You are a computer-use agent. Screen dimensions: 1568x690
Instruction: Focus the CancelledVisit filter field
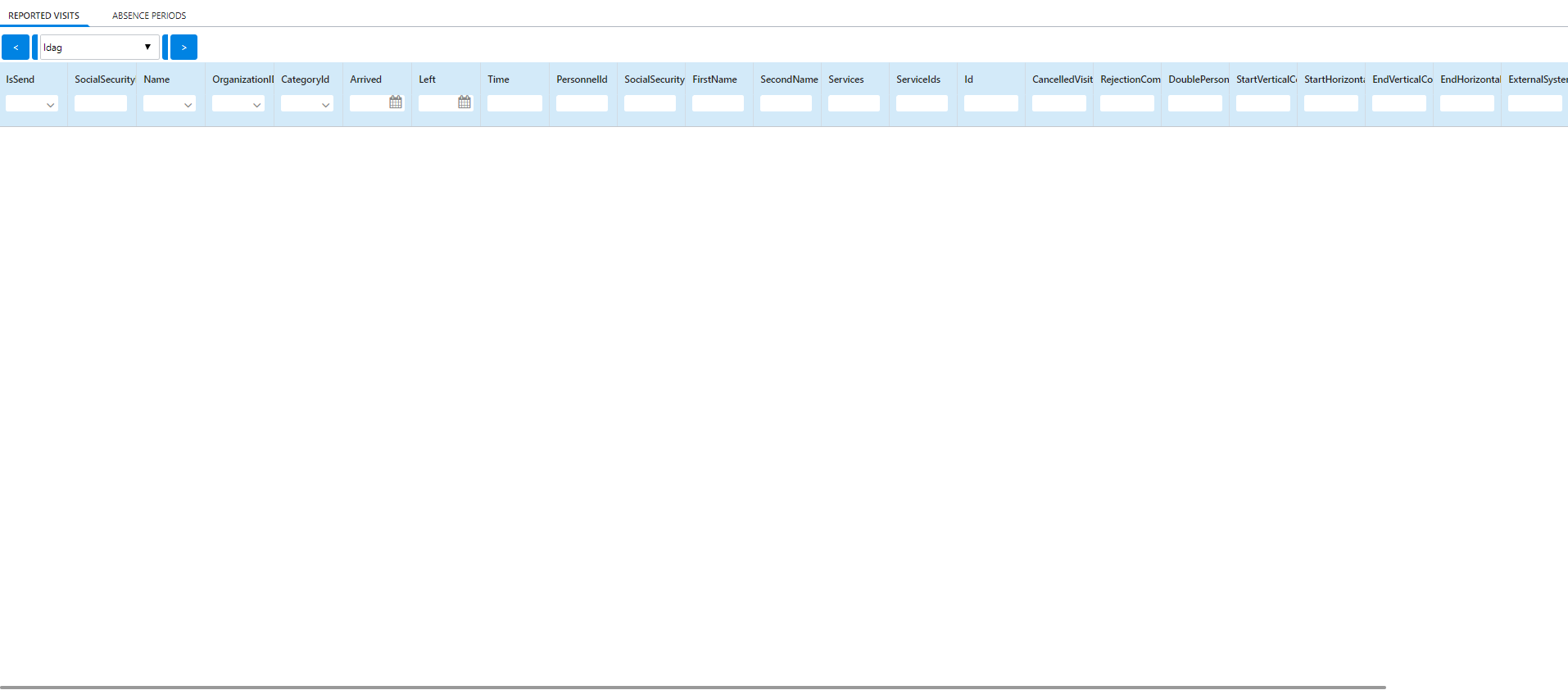coord(1059,103)
